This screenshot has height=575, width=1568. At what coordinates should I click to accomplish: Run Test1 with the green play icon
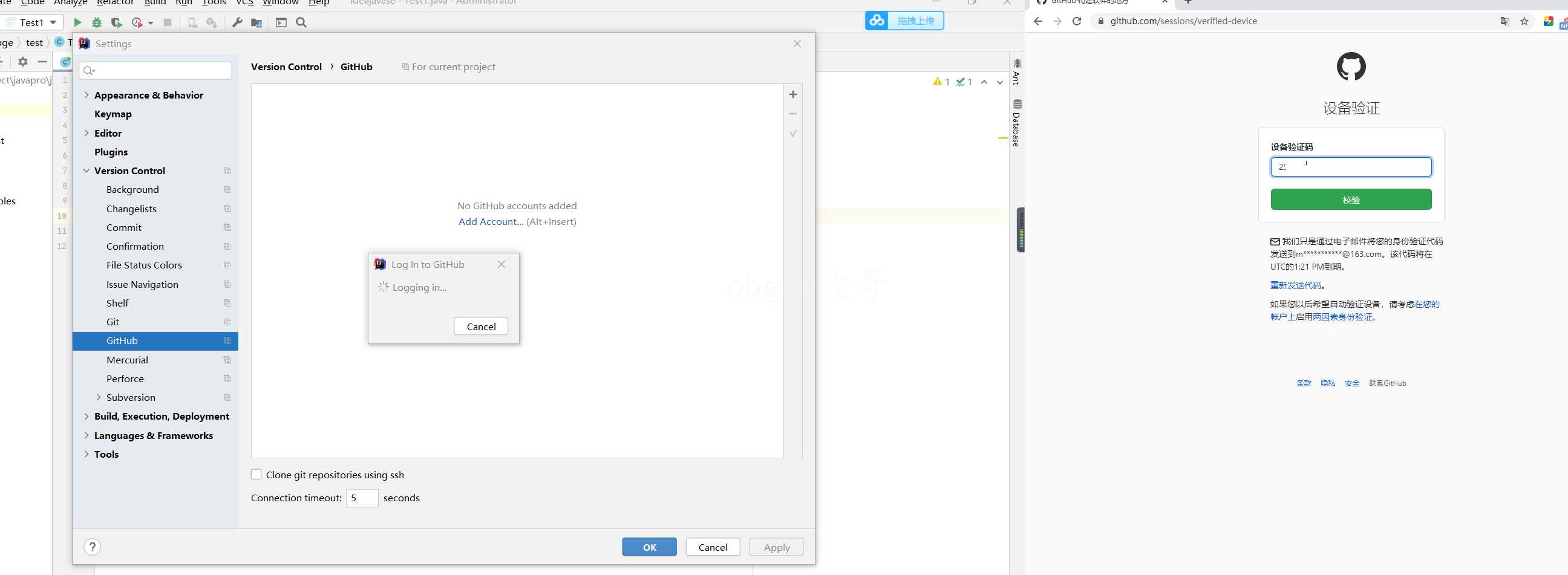coord(77,22)
